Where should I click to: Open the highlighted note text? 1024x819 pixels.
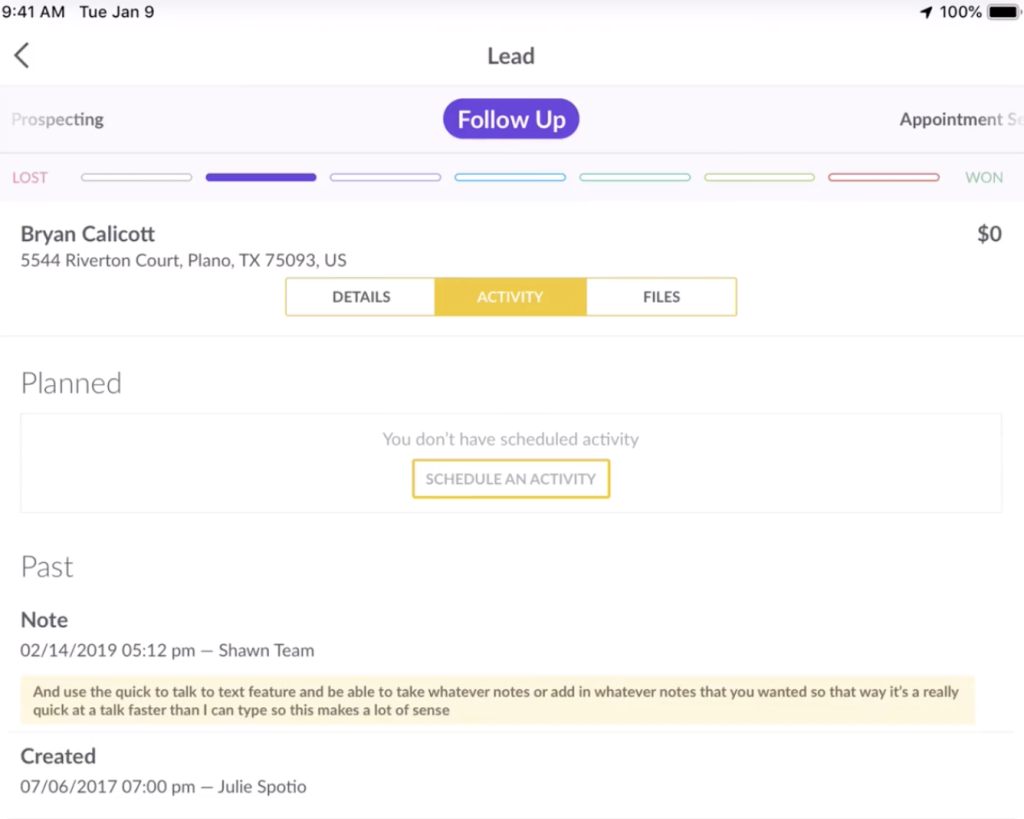(x=496, y=701)
